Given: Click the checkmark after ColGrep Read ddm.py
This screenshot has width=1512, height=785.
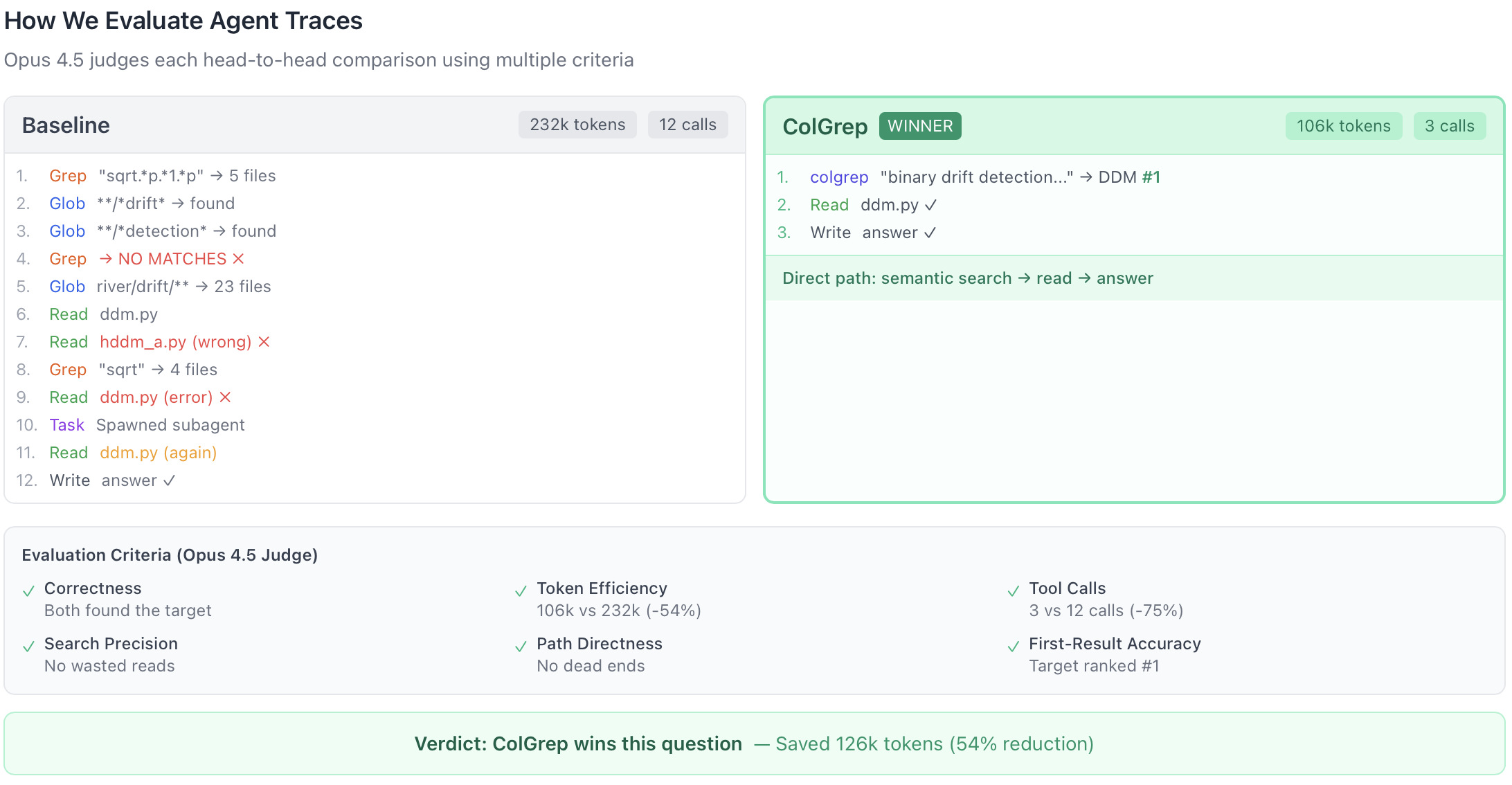Looking at the screenshot, I should tap(930, 205).
